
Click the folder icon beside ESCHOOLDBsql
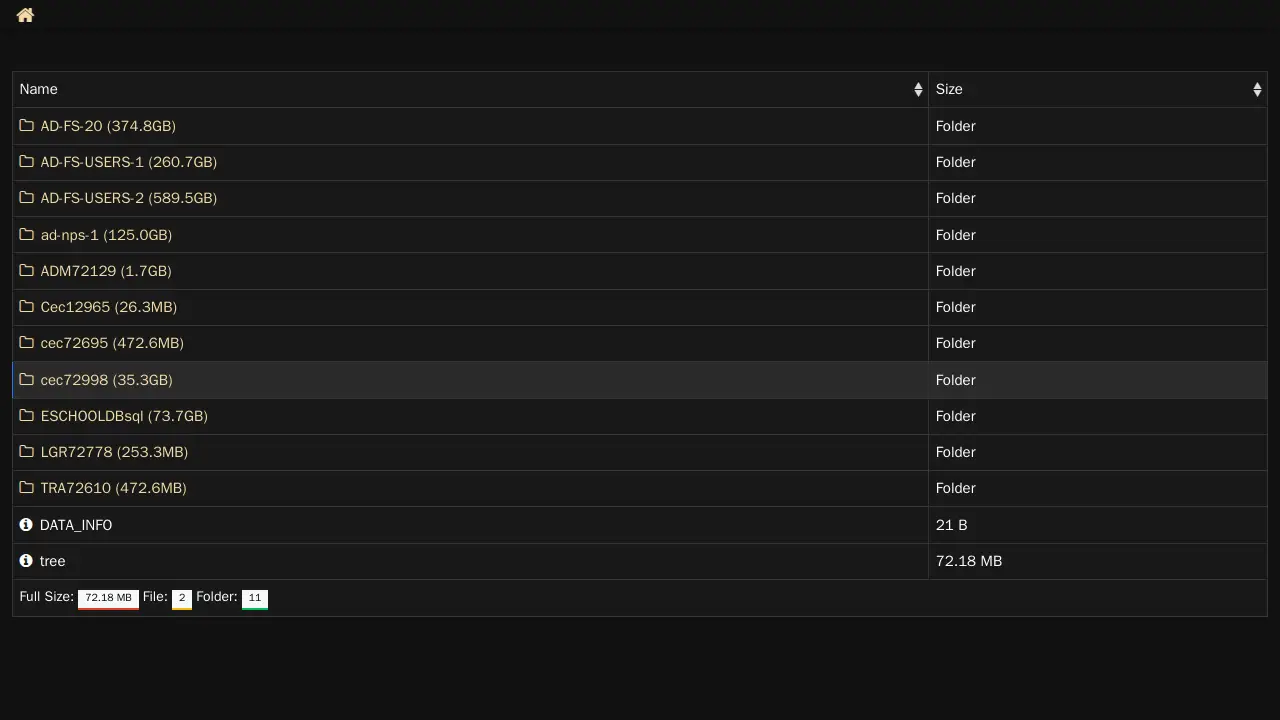coord(27,416)
